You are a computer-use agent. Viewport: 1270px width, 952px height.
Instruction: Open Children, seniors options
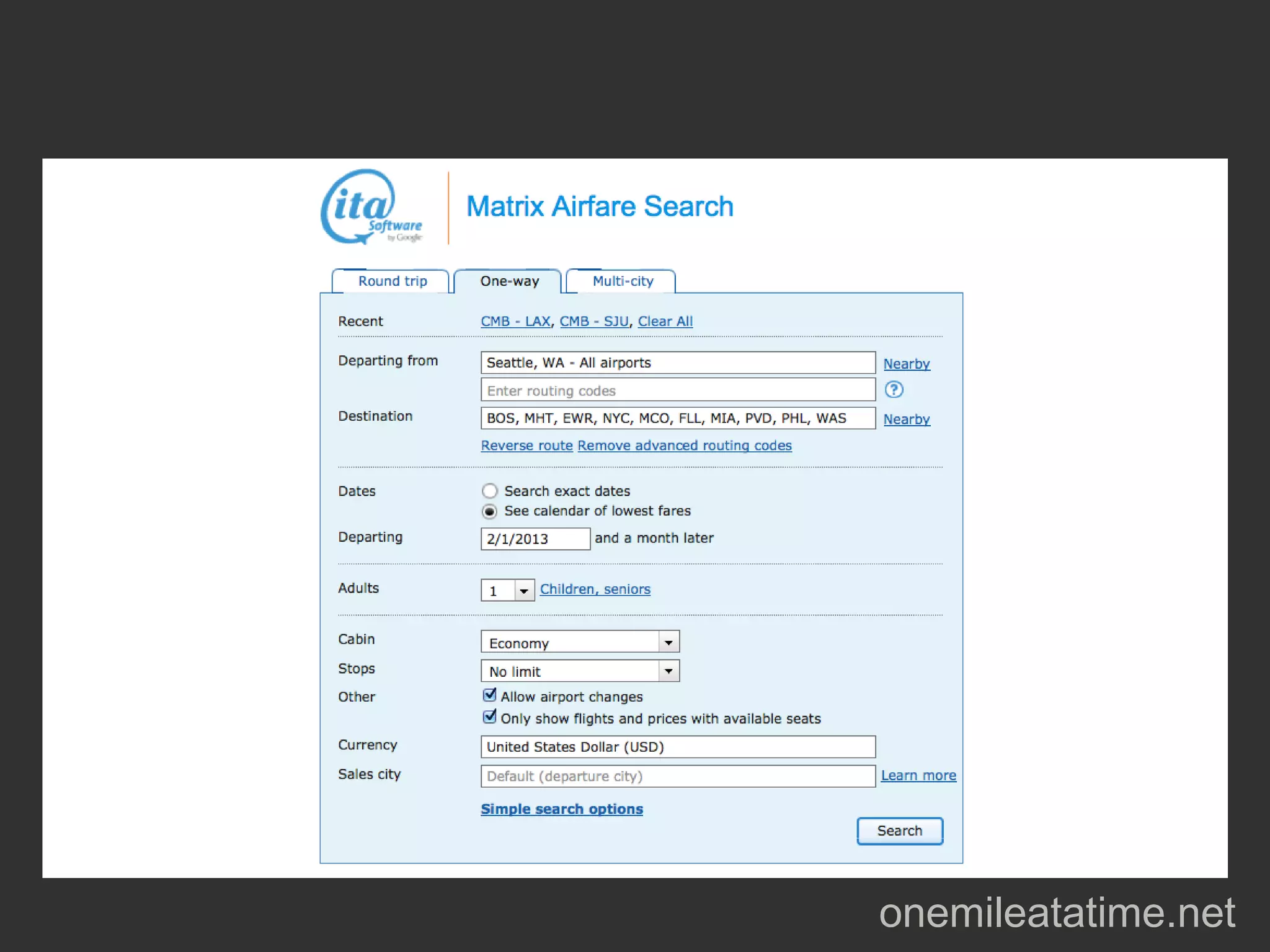[595, 589]
